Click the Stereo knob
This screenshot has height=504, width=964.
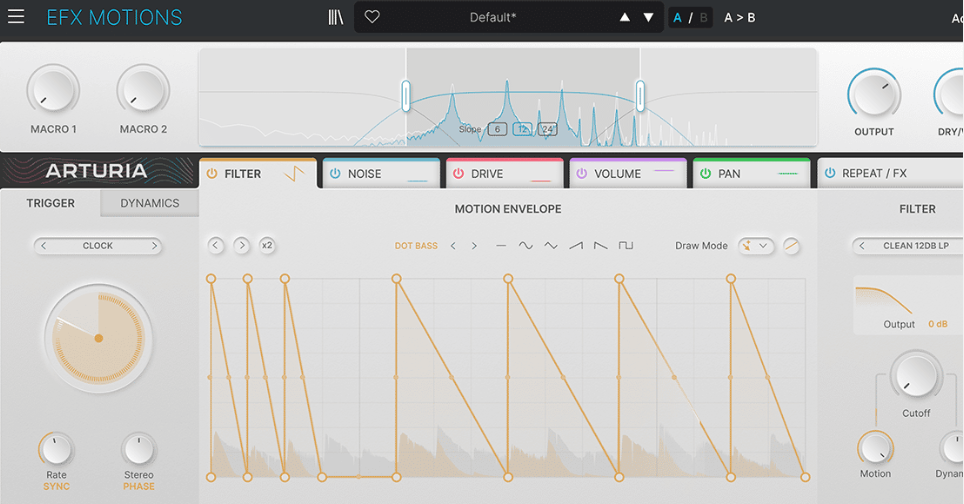pyautogui.click(x=139, y=449)
